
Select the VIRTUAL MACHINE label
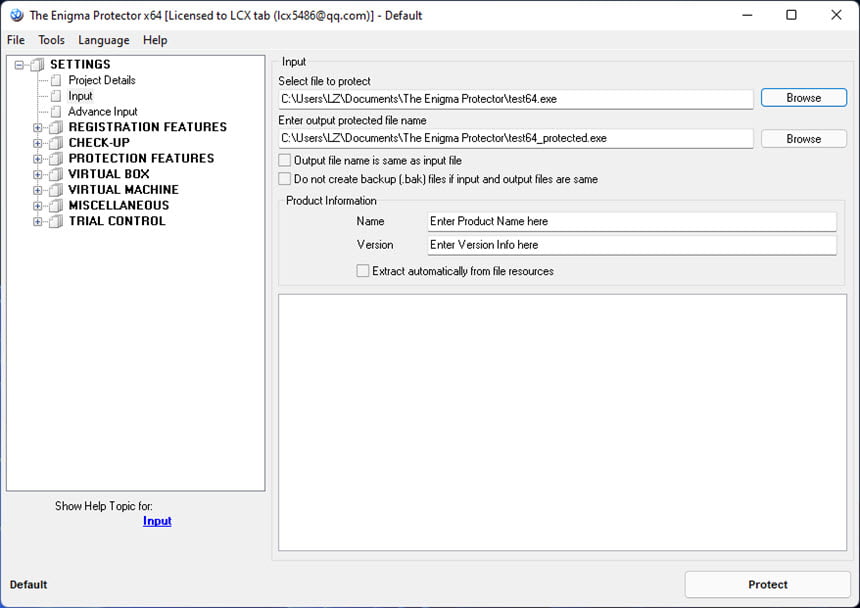coord(123,190)
